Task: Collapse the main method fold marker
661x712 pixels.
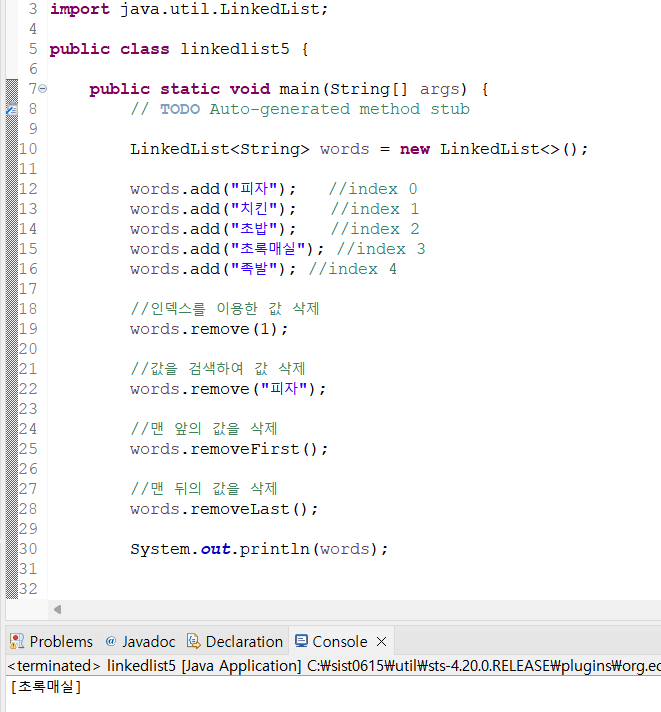Action: coord(42,89)
